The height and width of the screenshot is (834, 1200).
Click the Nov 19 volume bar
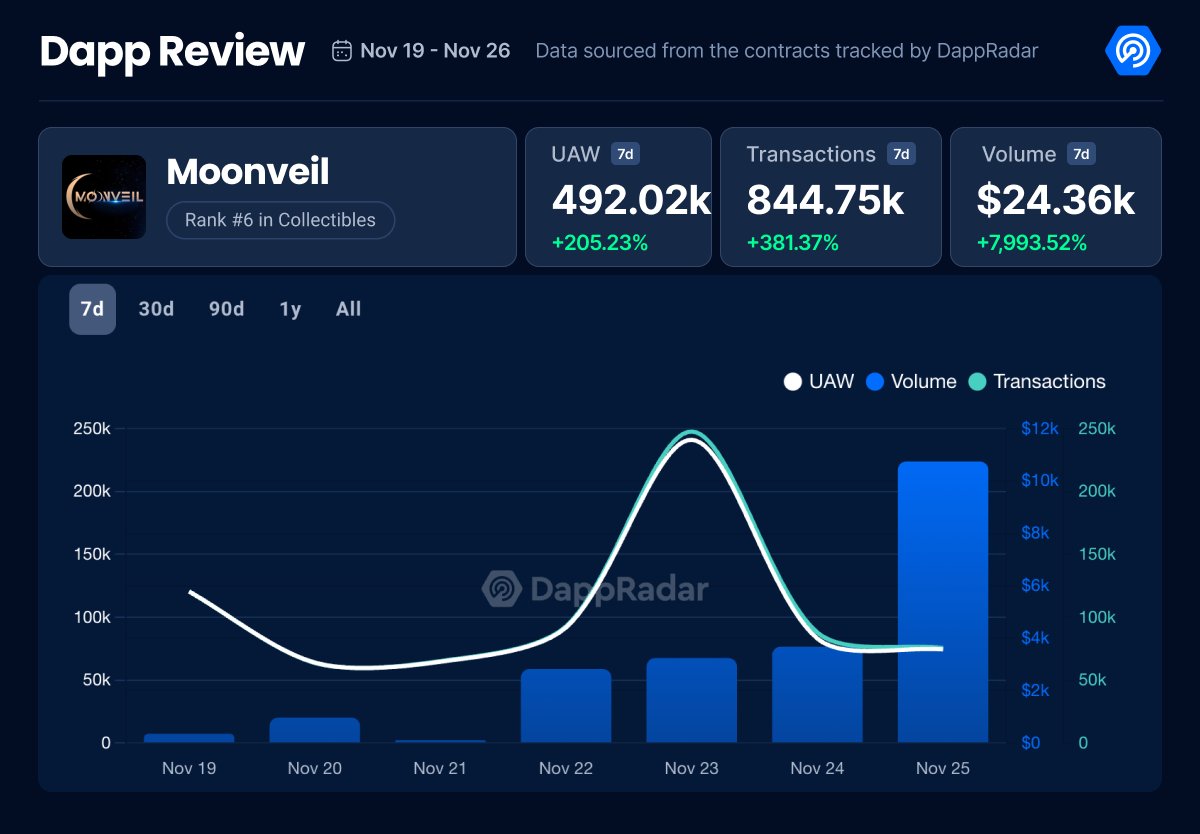point(189,738)
